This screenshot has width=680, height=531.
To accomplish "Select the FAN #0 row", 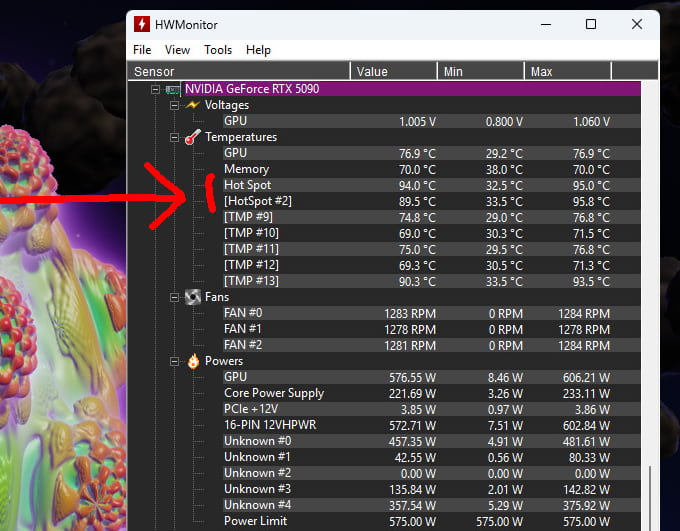I will point(432,313).
